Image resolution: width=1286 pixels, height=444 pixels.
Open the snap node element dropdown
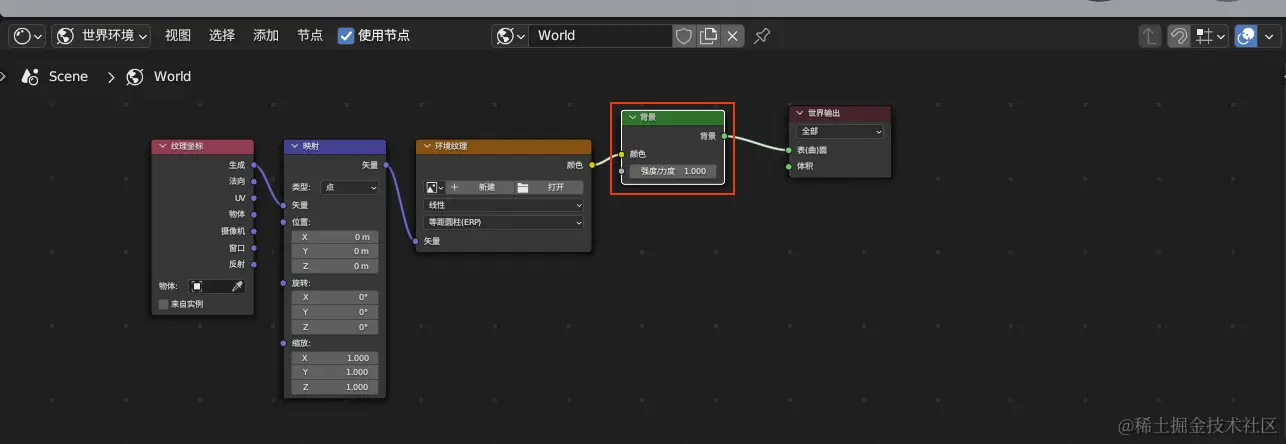pos(1211,35)
